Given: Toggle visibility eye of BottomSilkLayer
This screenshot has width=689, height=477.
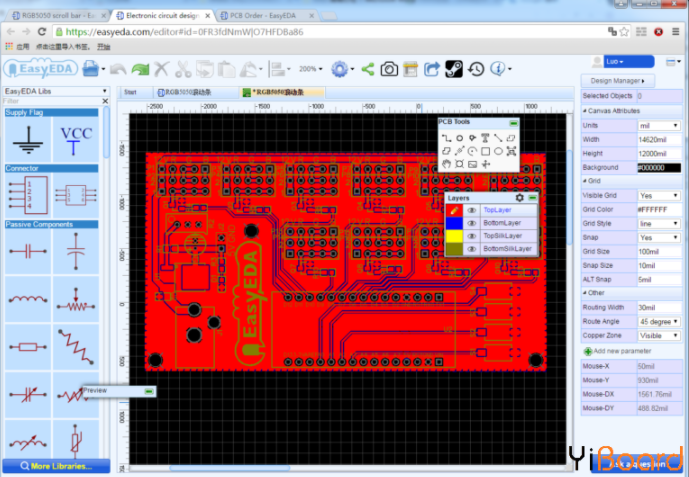Looking at the screenshot, I should (x=471, y=249).
